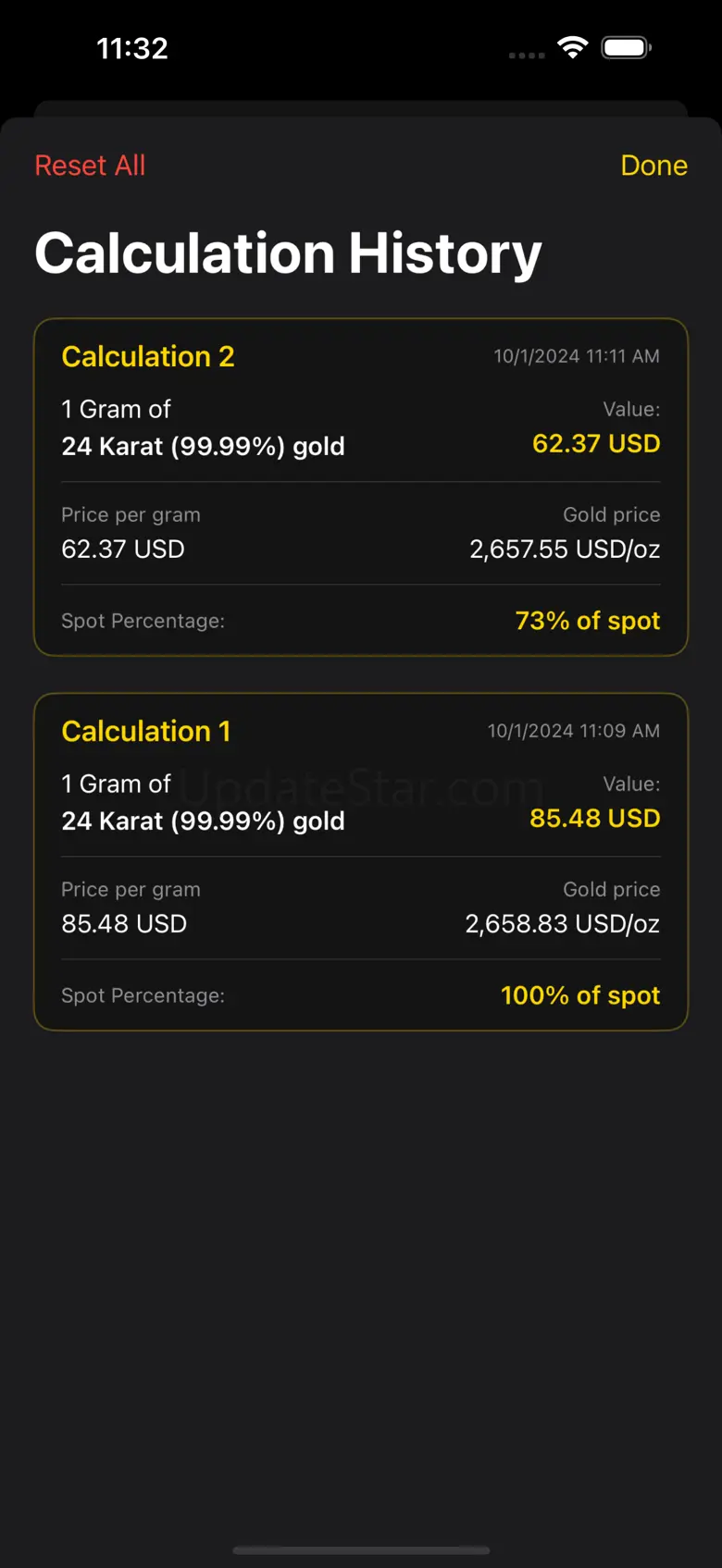722x1568 pixels.
Task: Tap the cellular signal dots
Action: pyautogui.click(x=527, y=56)
